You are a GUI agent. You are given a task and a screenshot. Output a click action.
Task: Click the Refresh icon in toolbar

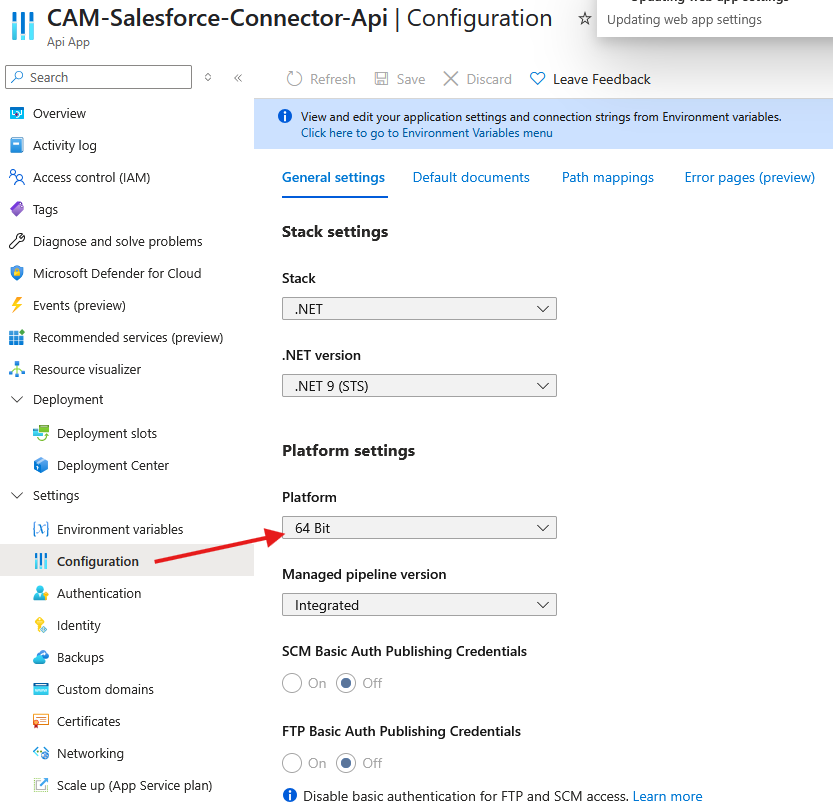tap(294, 79)
